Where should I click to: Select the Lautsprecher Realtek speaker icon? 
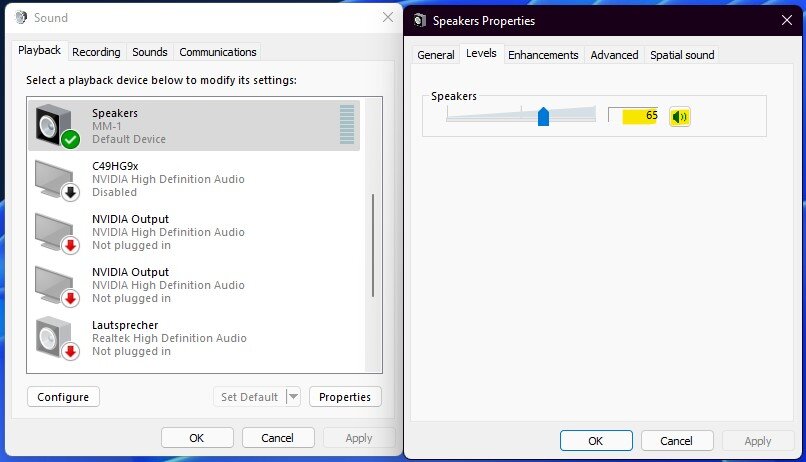point(55,338)
